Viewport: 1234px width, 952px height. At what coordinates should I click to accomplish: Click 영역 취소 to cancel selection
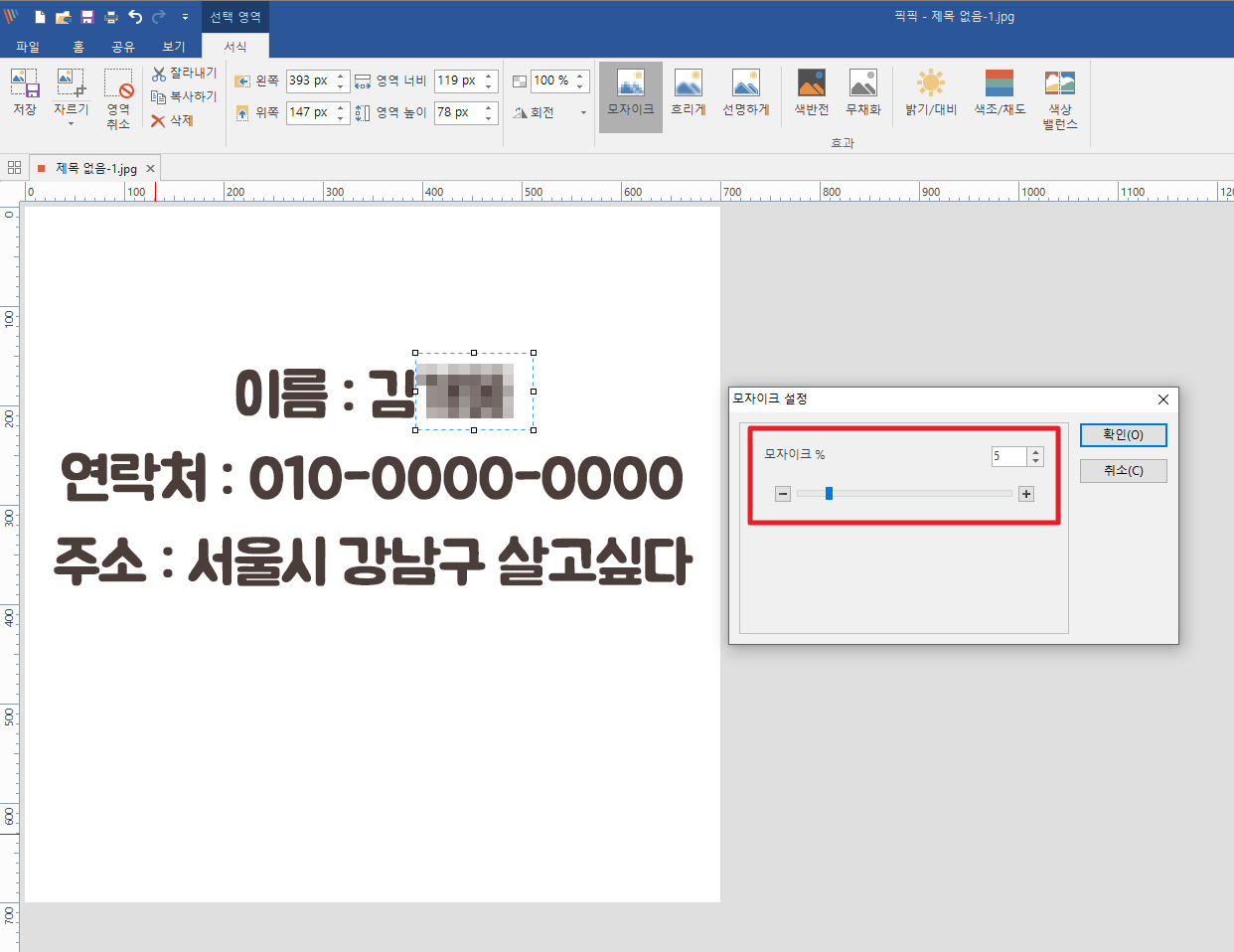pyautogui.click(x=118, y=98)
